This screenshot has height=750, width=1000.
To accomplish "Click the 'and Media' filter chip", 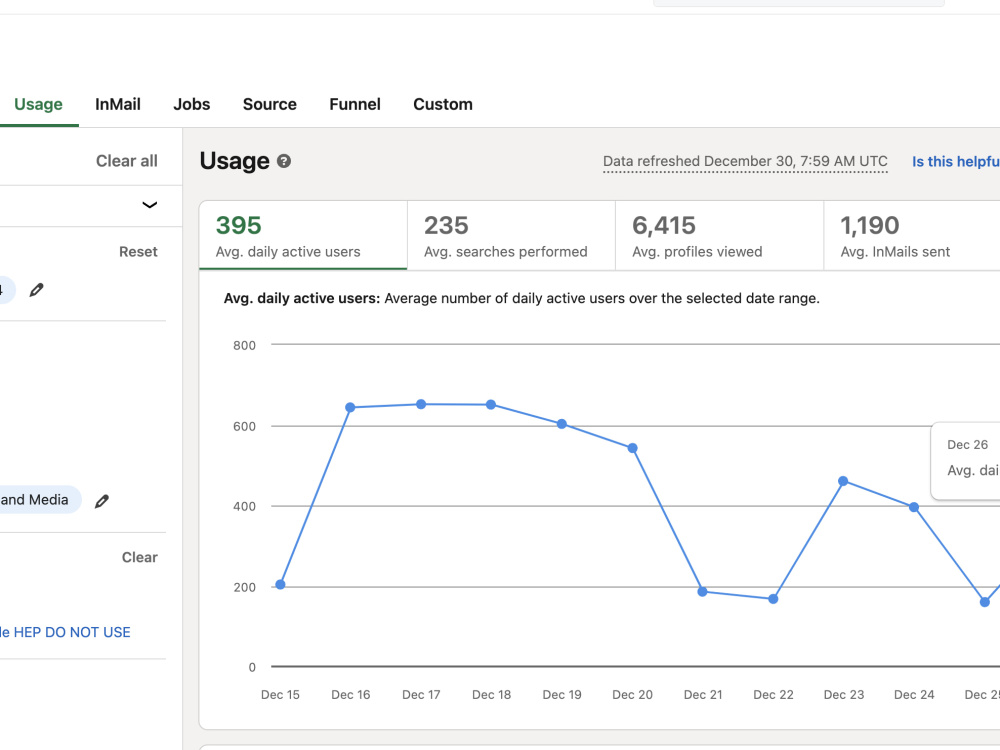I will point(38,499).
